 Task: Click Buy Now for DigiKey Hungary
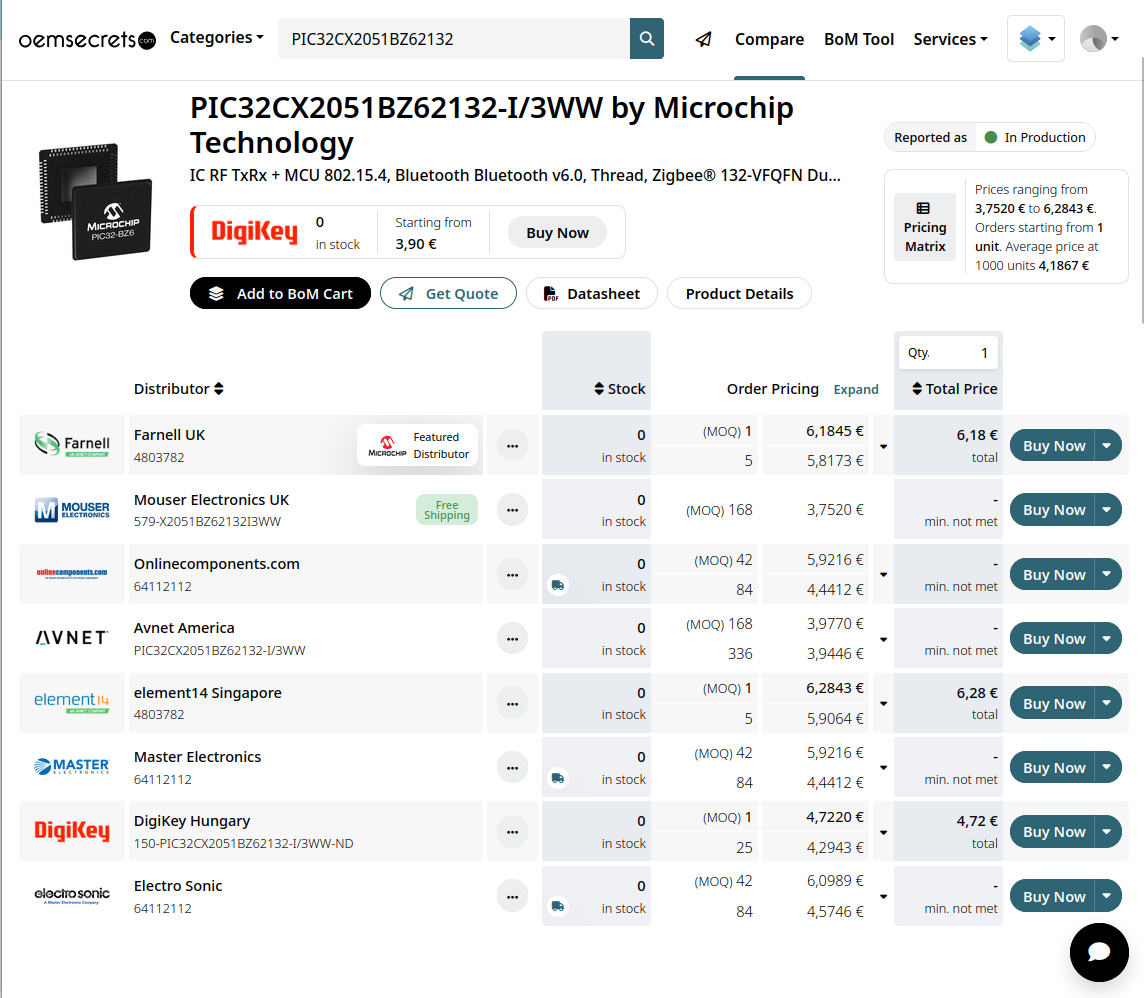[x=1053, y=832]
